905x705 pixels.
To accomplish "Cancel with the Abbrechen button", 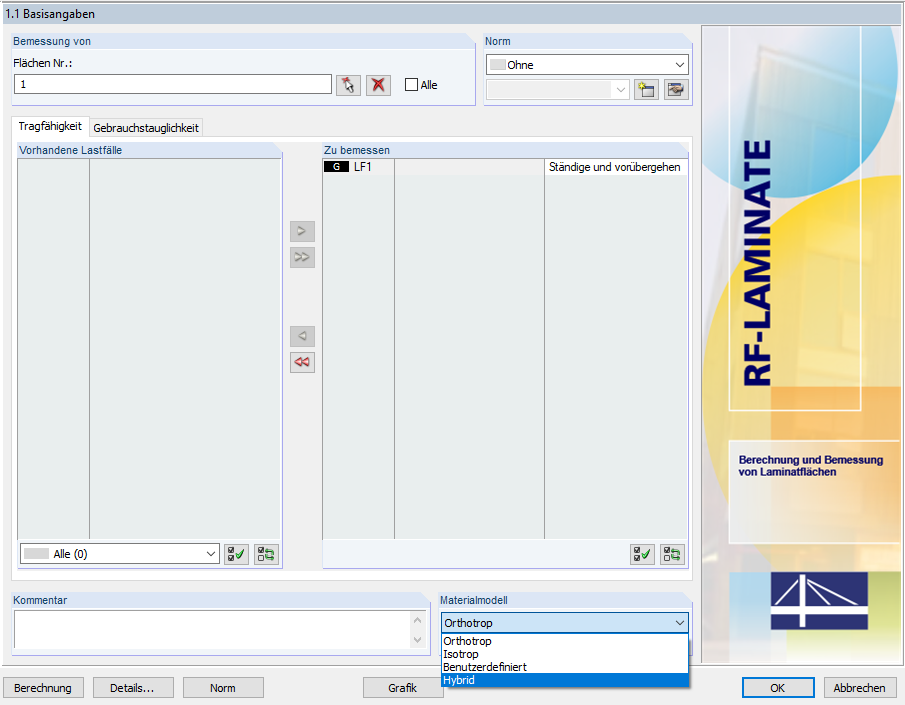I will coord(859,688).
